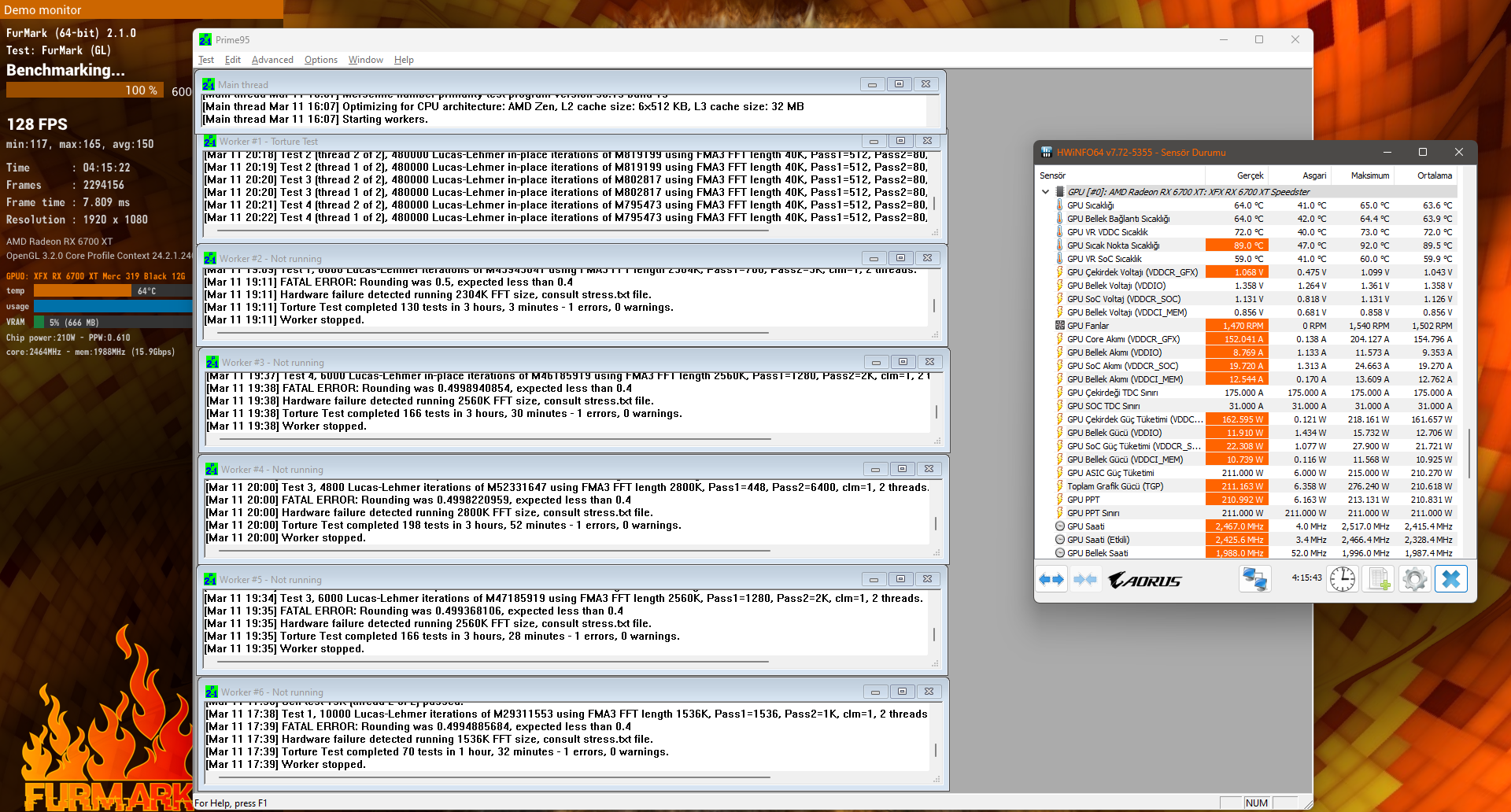The image size is (1511, 812).
Task: Collapse the GPU [#0] AMD Radeon sensor group
Action: pyautogui.click(x=1045, y=192)
